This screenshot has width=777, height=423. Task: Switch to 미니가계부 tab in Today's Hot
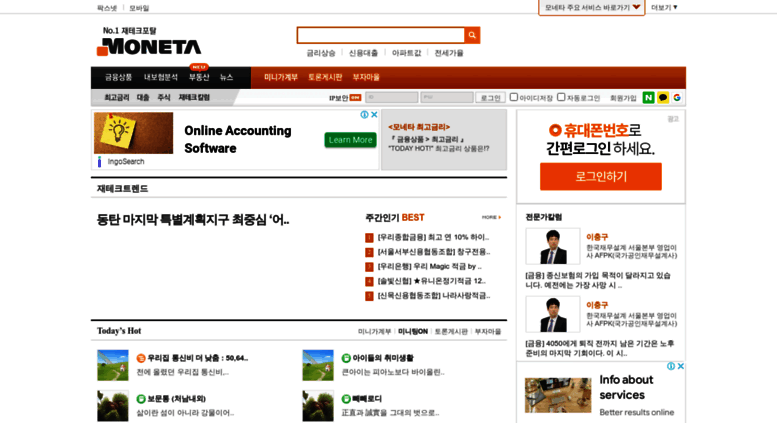pyautogui.click(x=375, y=331)
